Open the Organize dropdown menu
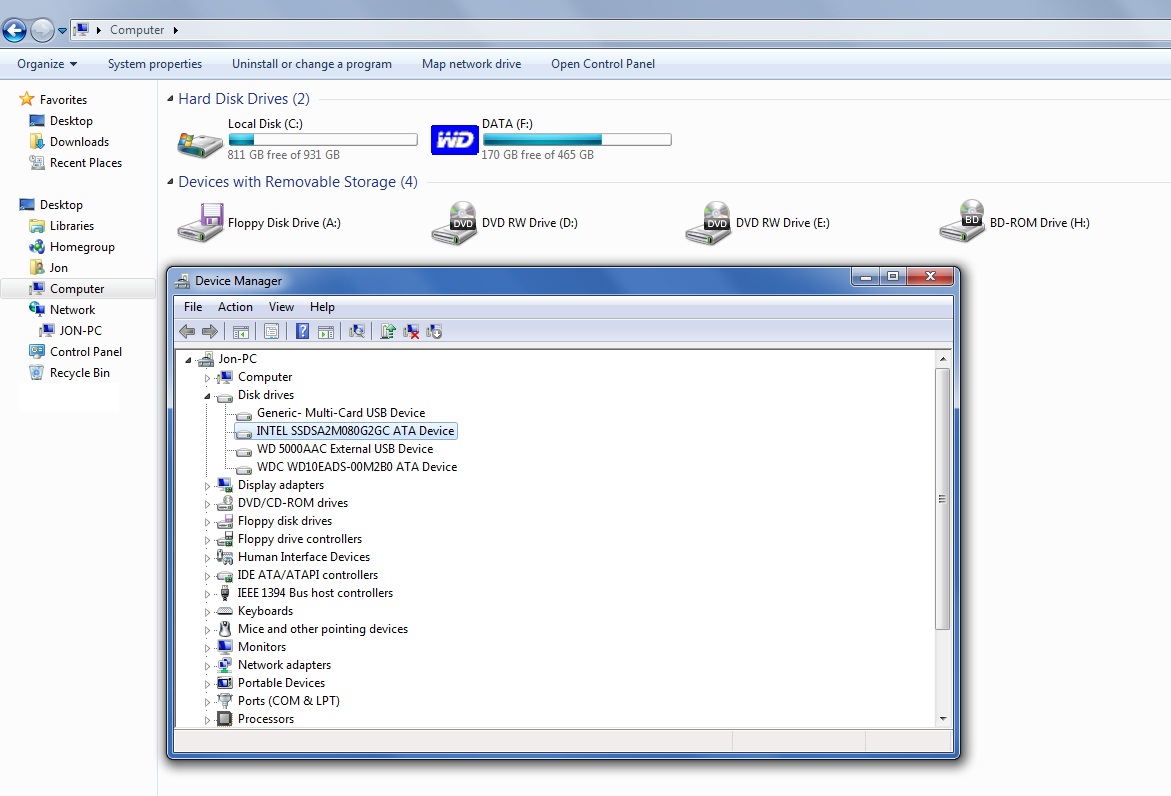 (47, 64)
